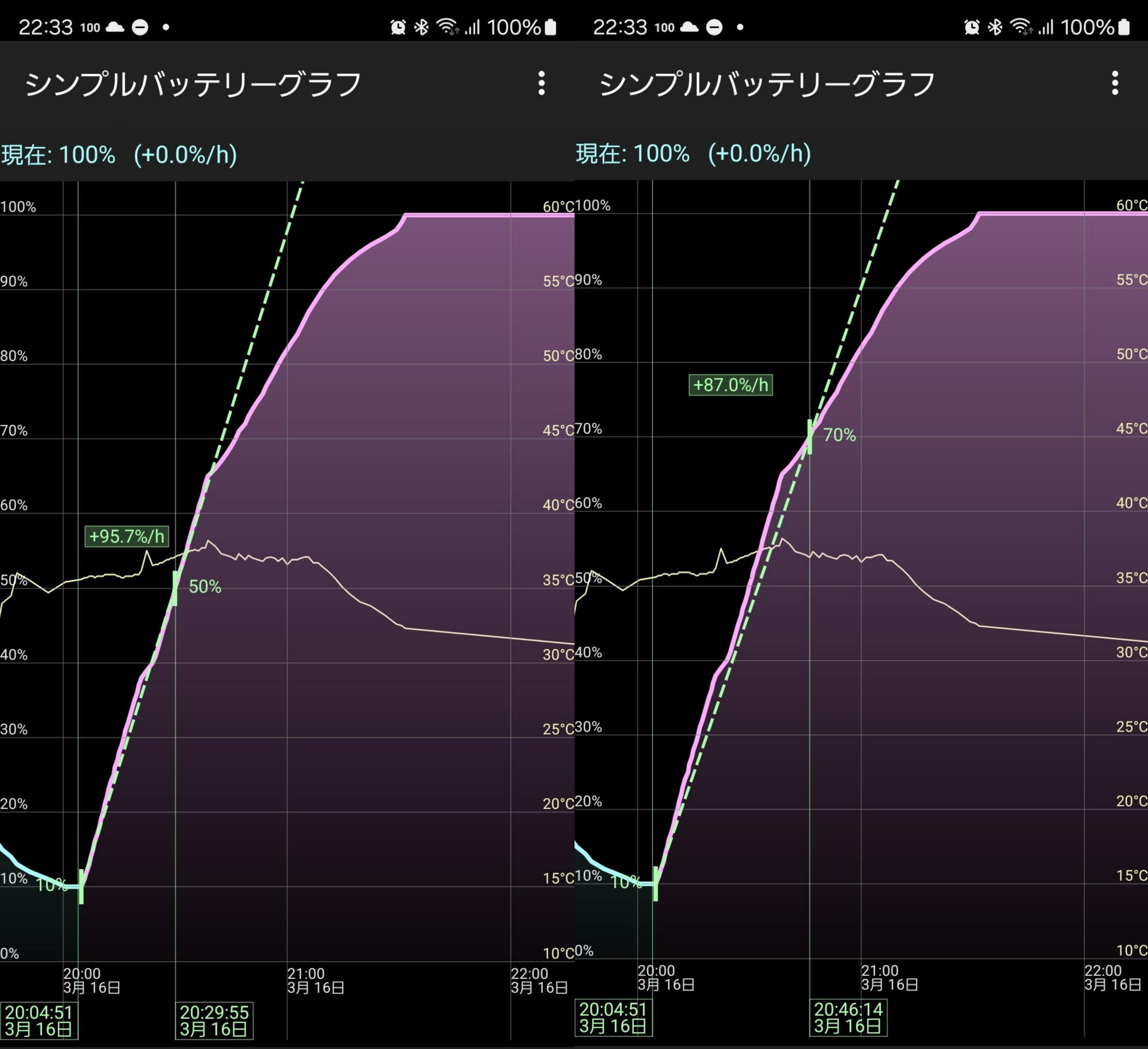The image size is (1148, 1049).
Task: Select the 50% green marker on left graph
Action: tap(175, 588)
